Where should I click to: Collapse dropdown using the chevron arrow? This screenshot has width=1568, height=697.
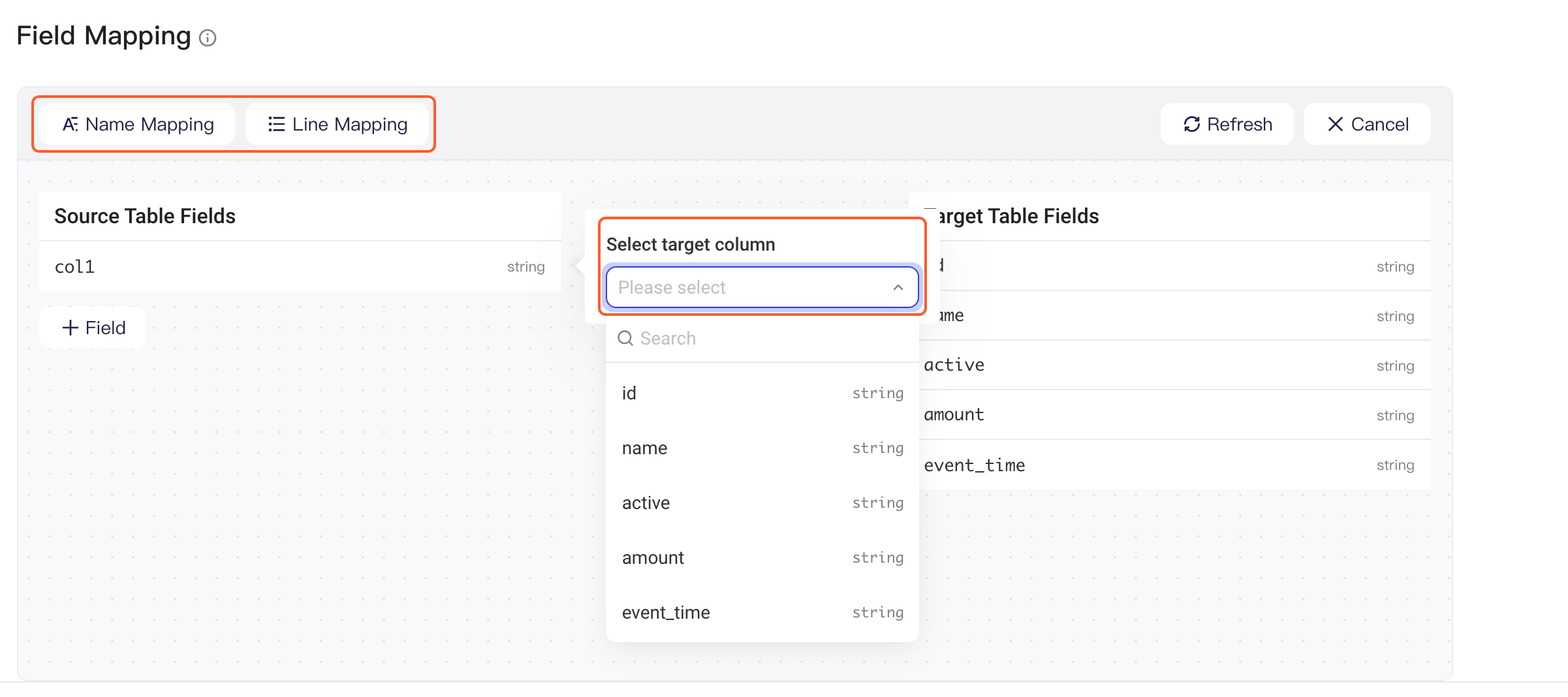pyautogui.click(x=898, y=287)
